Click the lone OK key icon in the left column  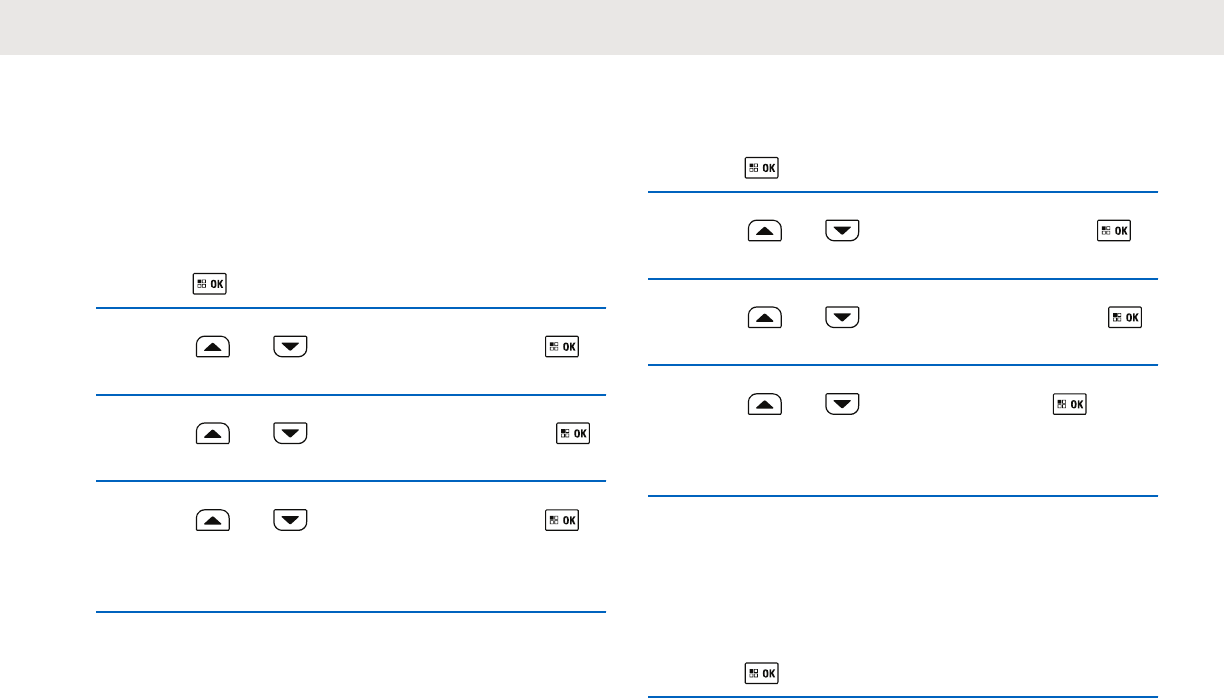(x=210, y=284)
